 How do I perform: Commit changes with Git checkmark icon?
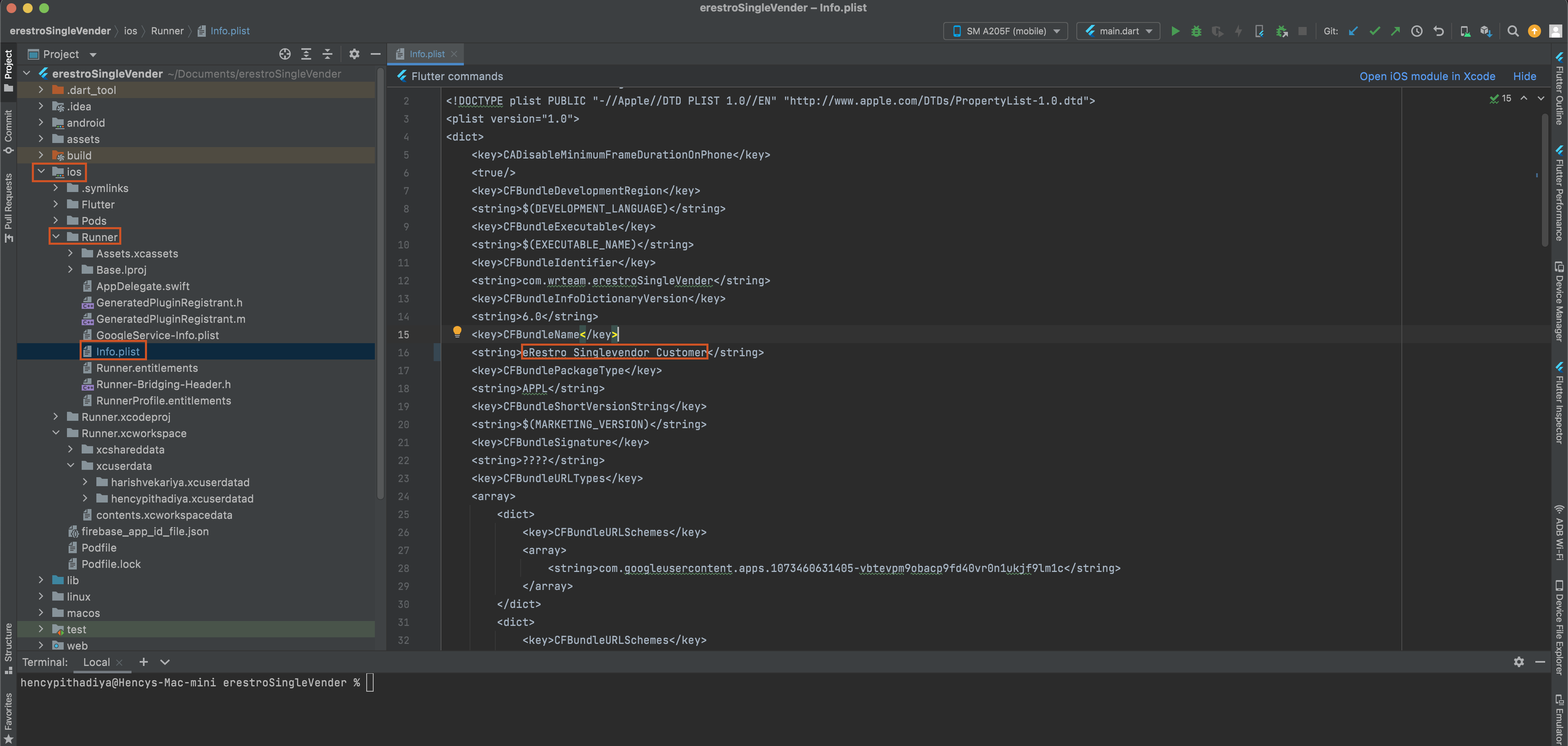1374,31
